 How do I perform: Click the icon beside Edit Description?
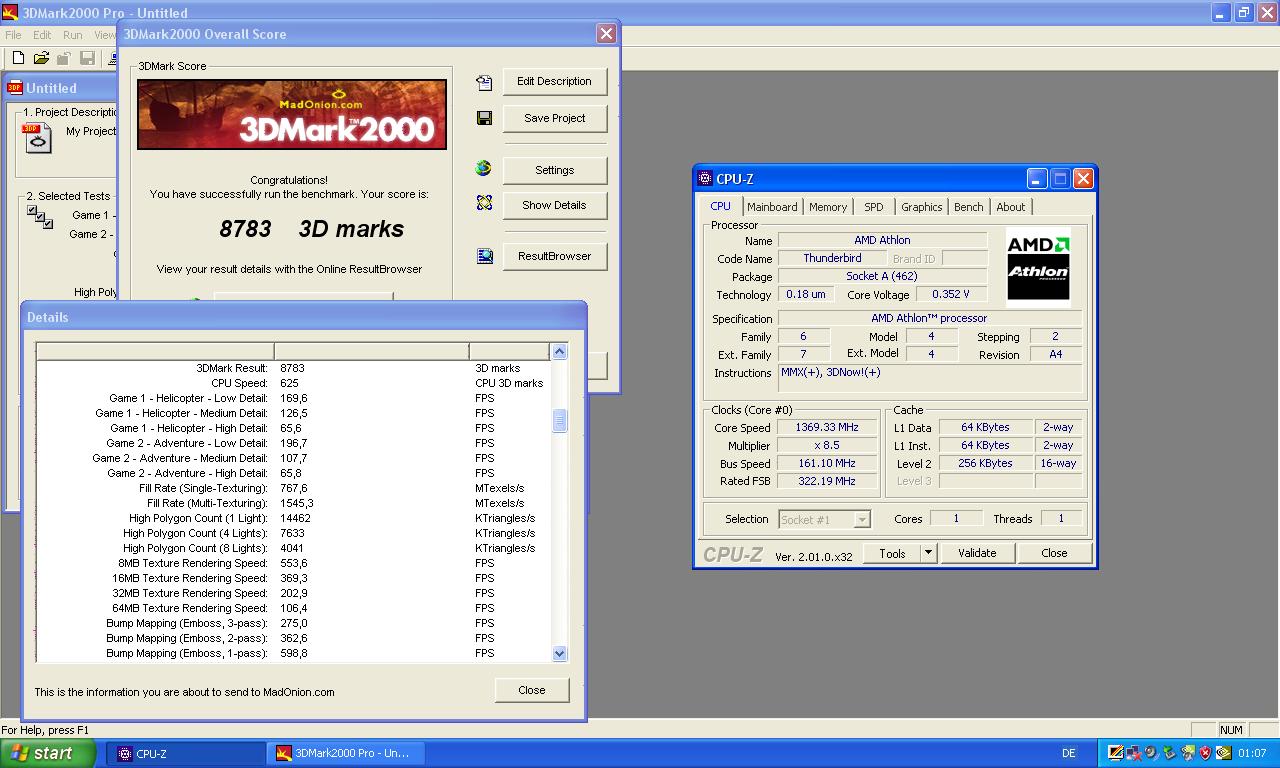coord(484,82)
